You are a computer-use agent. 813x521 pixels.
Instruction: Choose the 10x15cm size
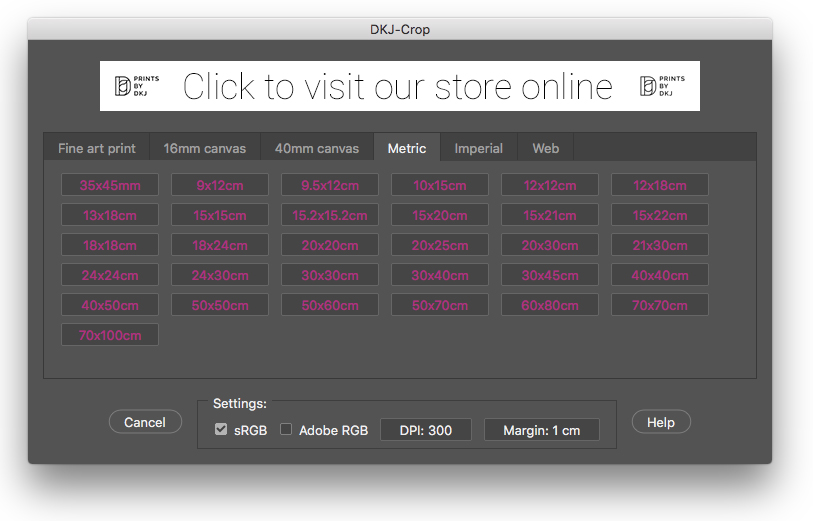(x=440, y=185)
